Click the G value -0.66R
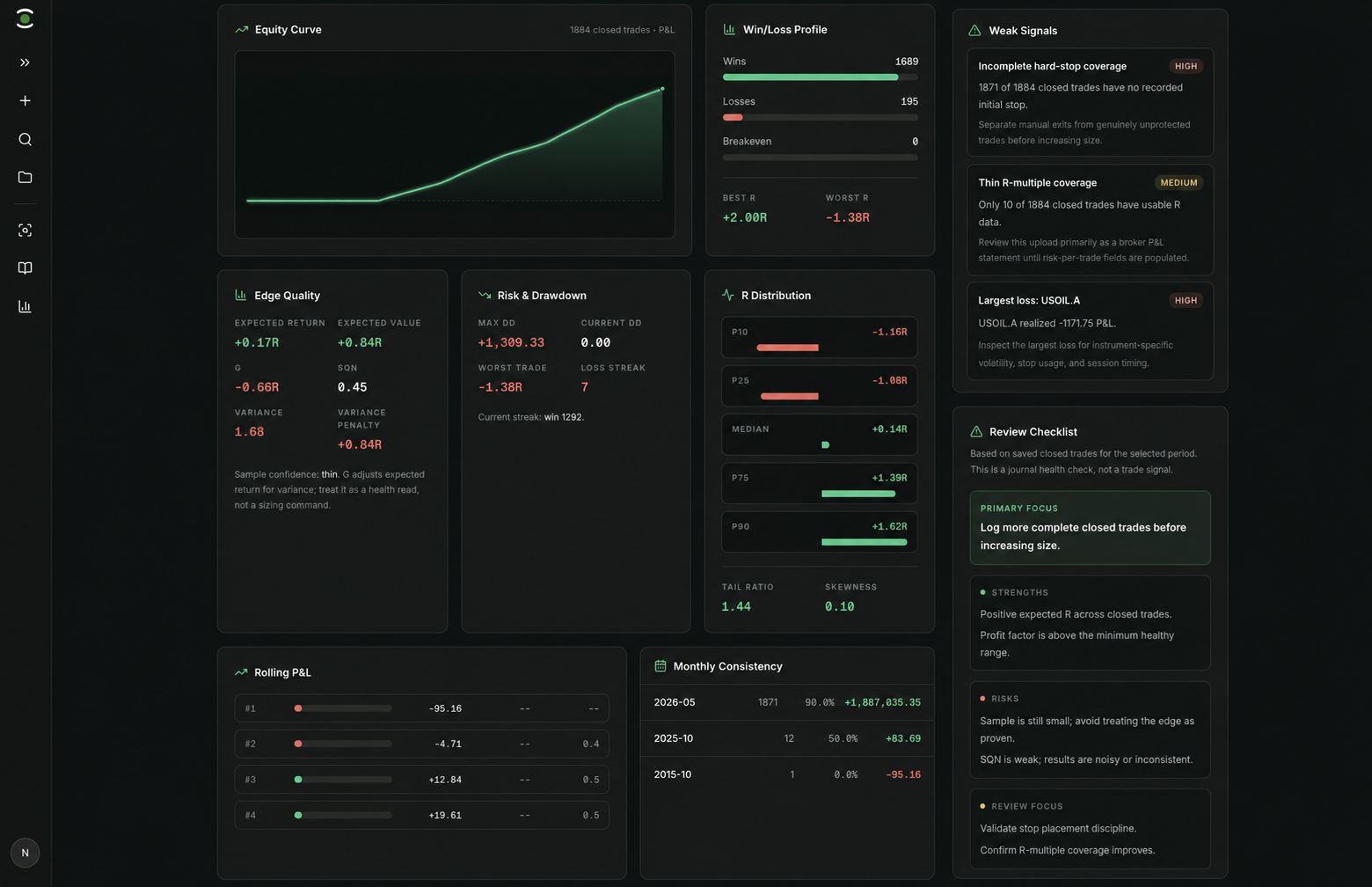Screen dimensions: 1372x887 tap(256, 387)
